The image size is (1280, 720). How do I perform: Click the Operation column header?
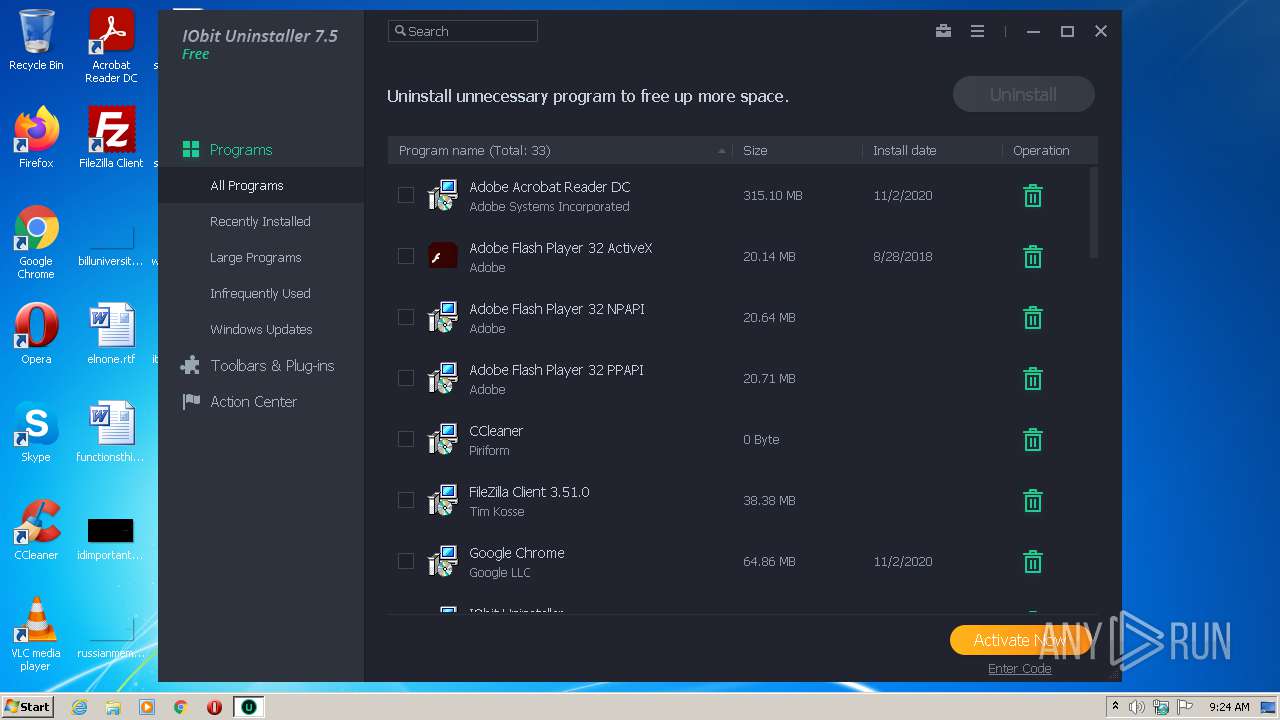pyautogui.click(x=1041, y=150)
